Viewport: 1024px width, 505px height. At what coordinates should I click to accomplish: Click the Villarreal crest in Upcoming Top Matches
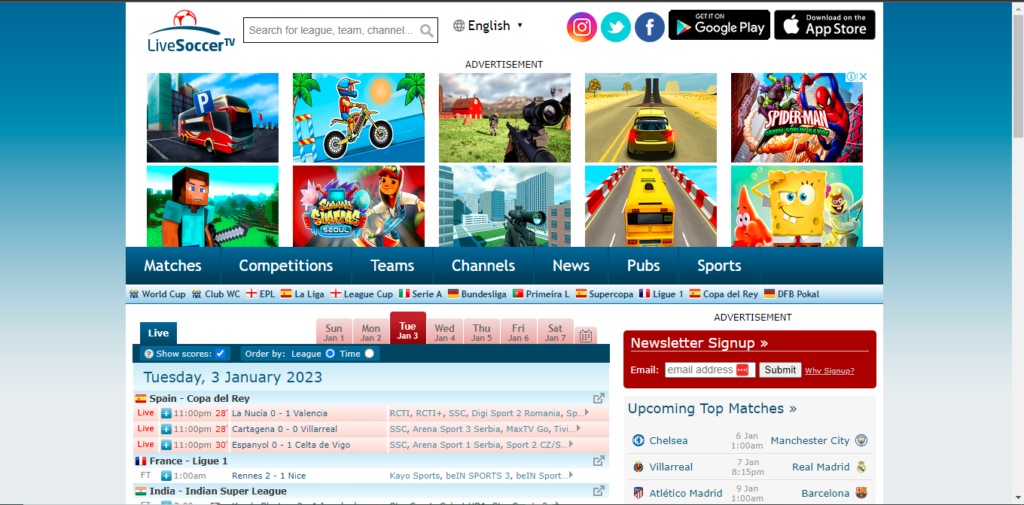point(638,467)
